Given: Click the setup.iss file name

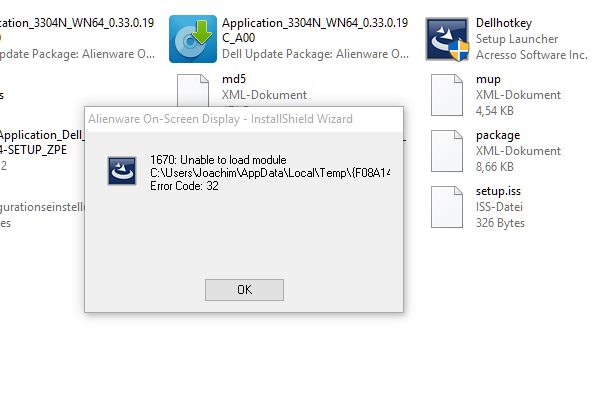Looking at the screenshot, I should click(501, 191).
